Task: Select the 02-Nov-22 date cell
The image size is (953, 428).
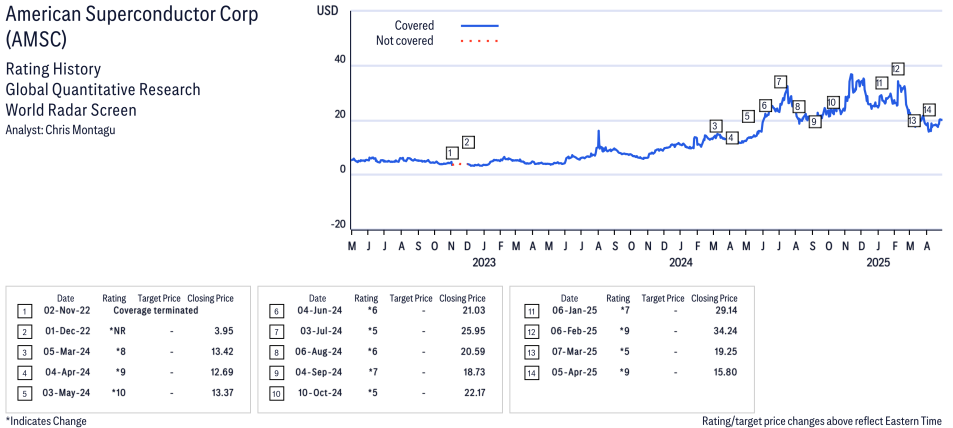Action: [66, 311]
